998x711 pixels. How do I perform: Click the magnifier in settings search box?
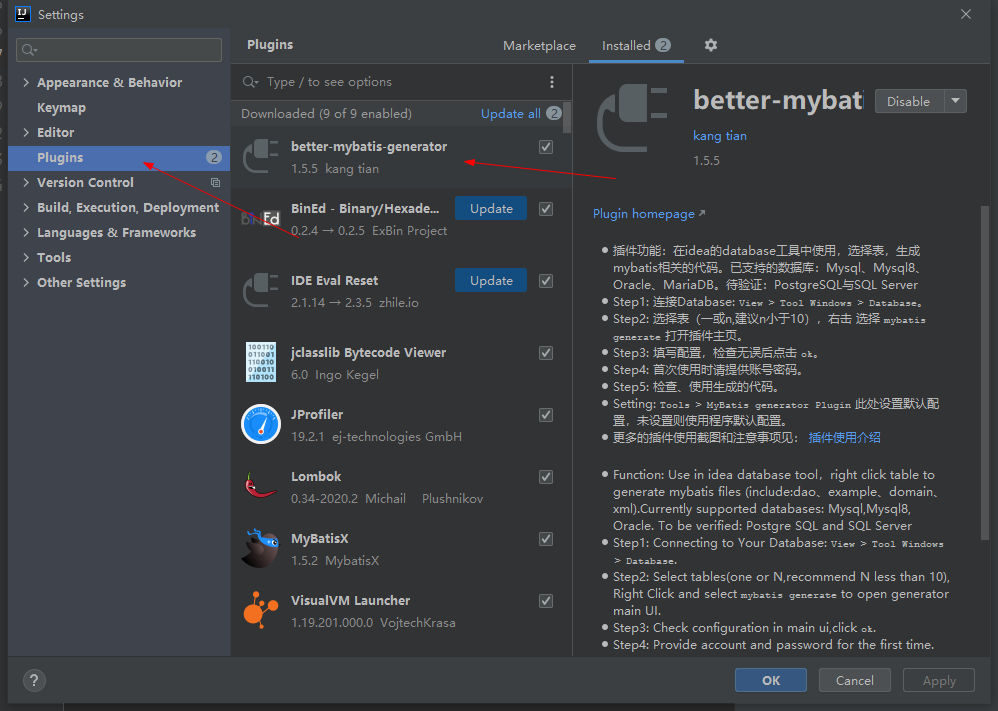29,50
